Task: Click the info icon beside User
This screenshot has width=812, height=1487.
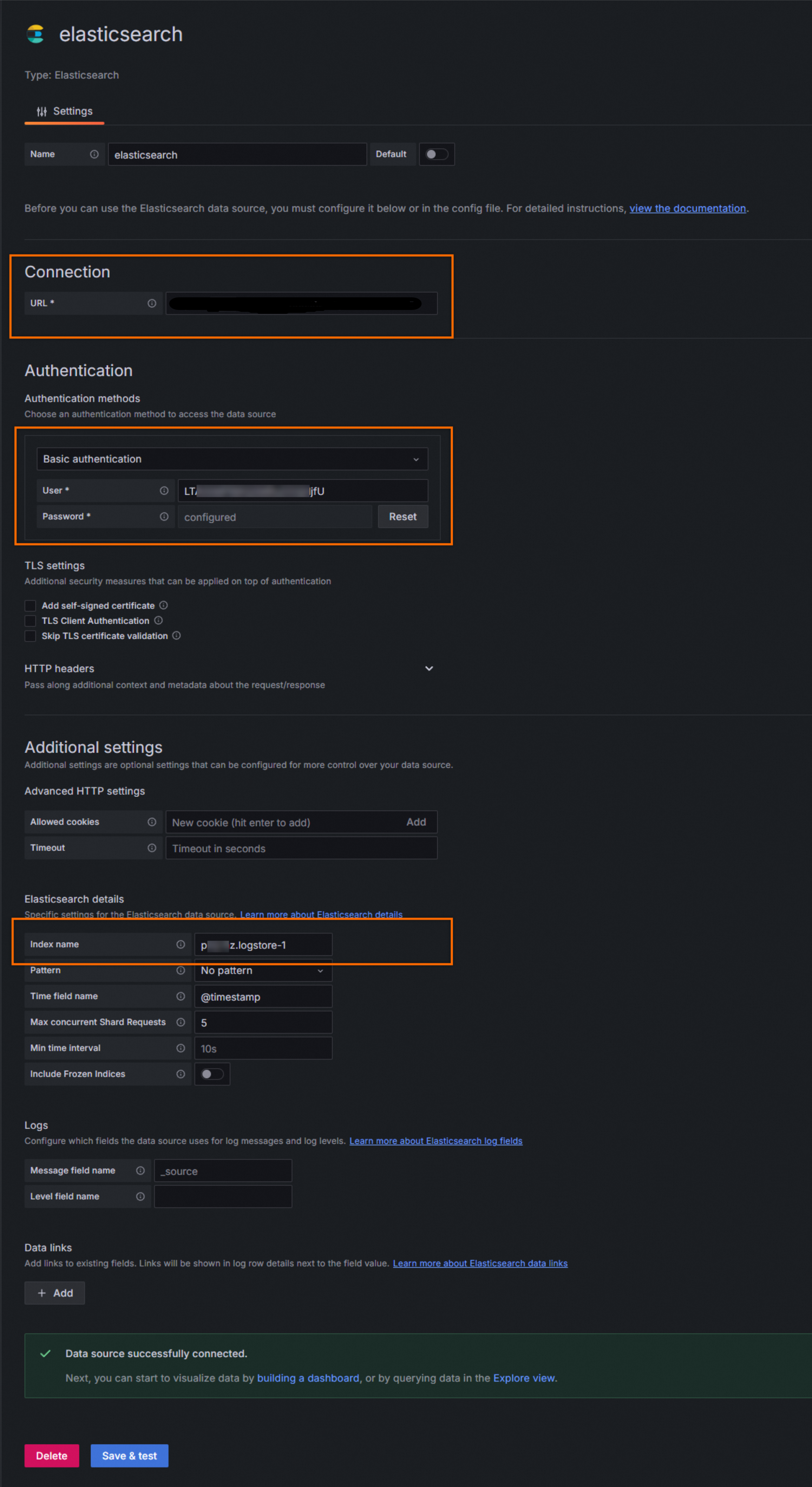Action: coord(164,490)
